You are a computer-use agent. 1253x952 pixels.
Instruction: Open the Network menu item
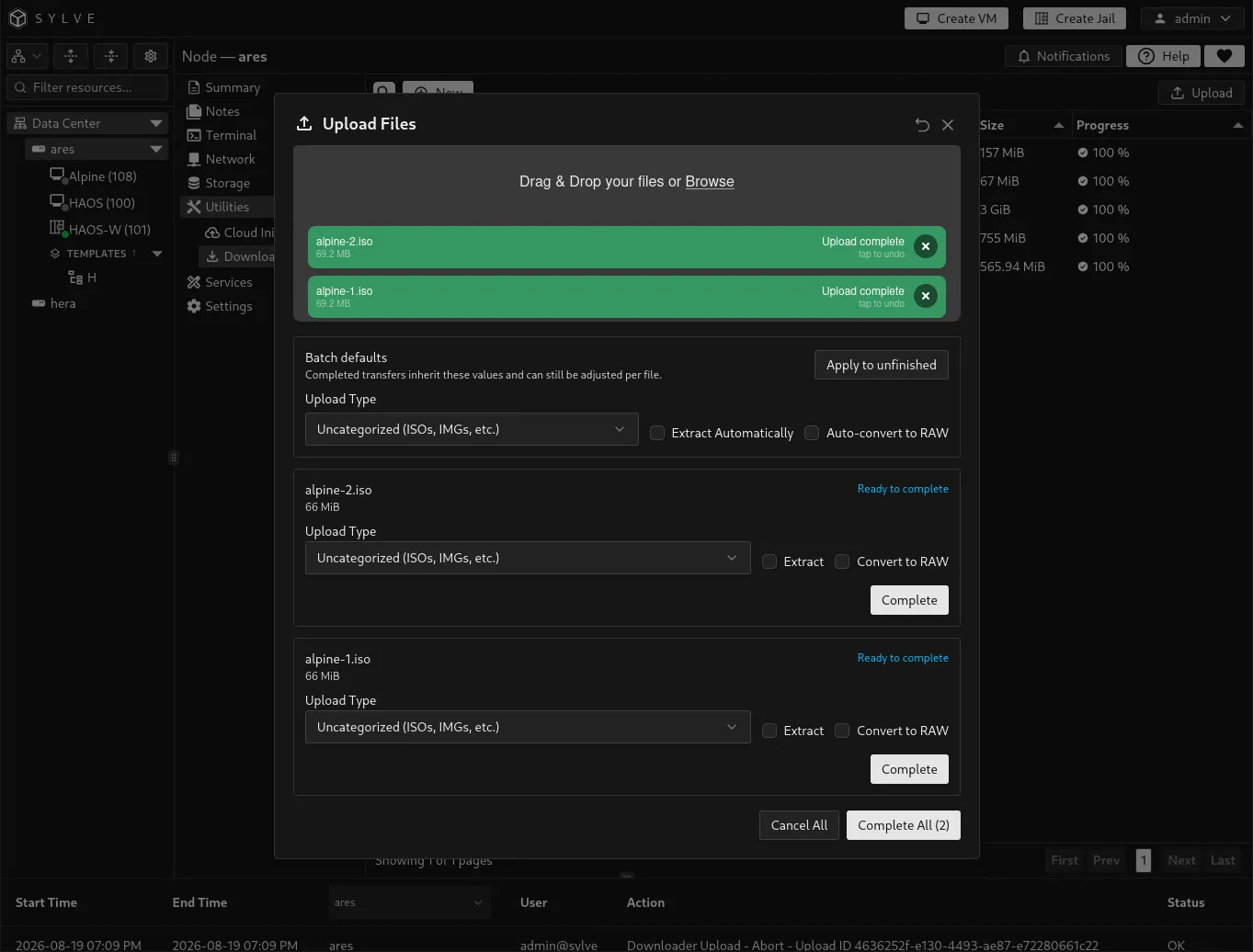coord(222,159)
